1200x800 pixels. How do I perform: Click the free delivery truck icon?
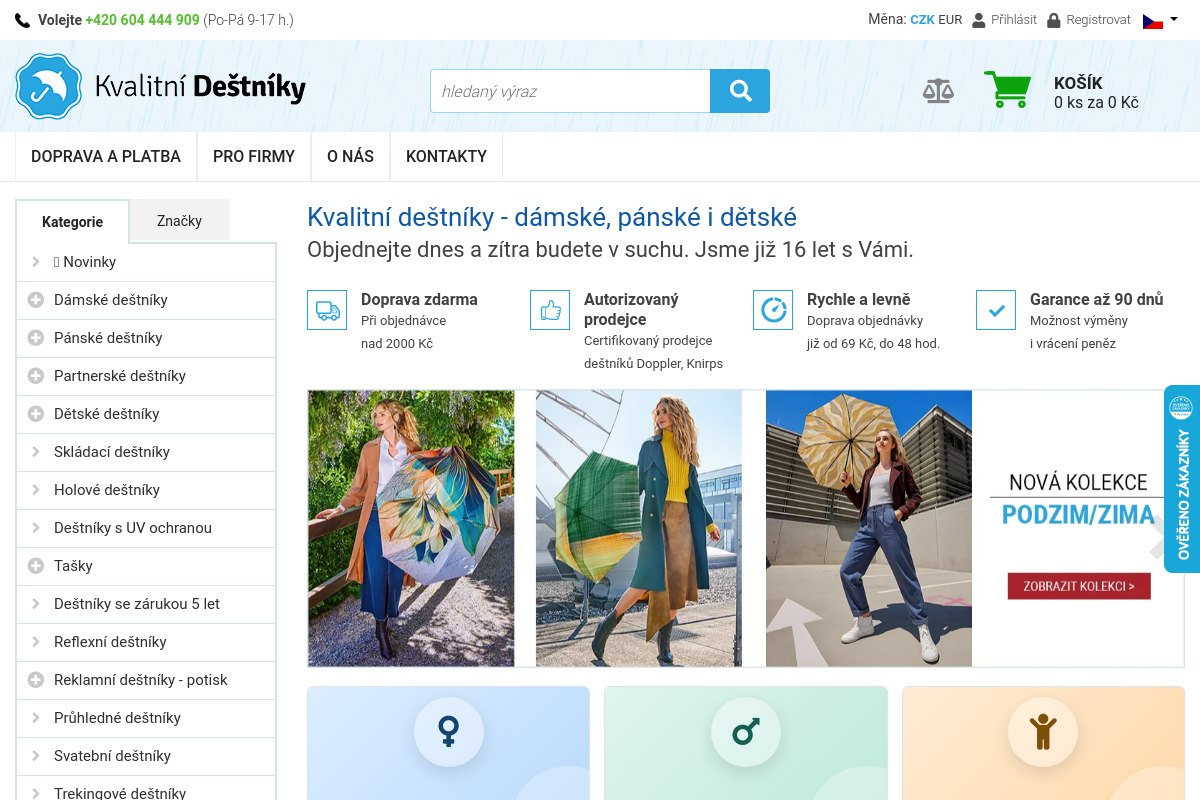[327, 310]
